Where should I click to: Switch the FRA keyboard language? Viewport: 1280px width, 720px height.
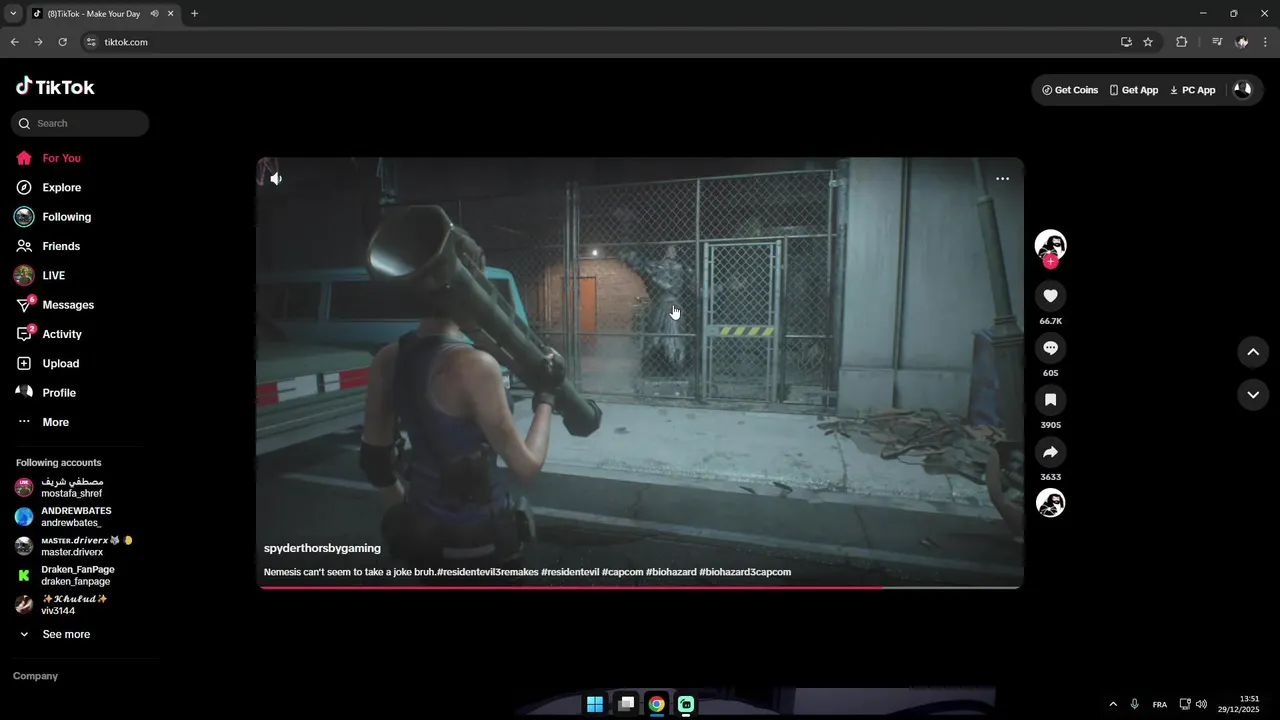pos(1160,704)
